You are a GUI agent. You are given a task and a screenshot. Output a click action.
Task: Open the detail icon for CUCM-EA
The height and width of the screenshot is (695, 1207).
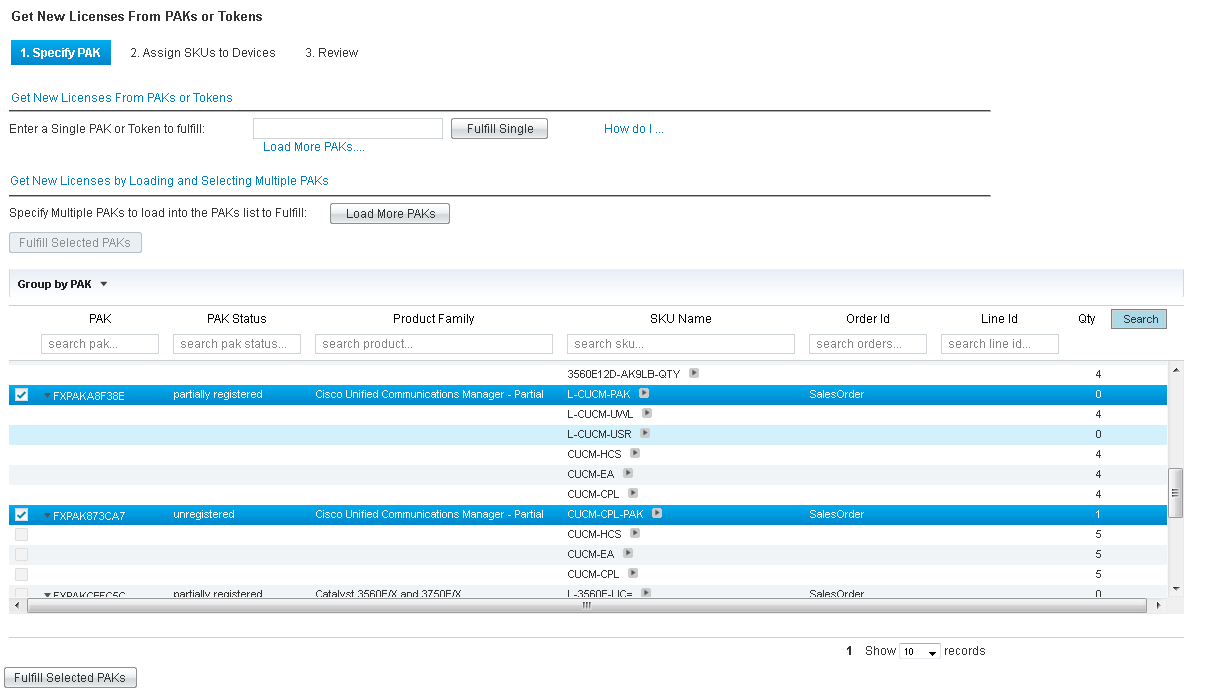(x=630, y=473)
